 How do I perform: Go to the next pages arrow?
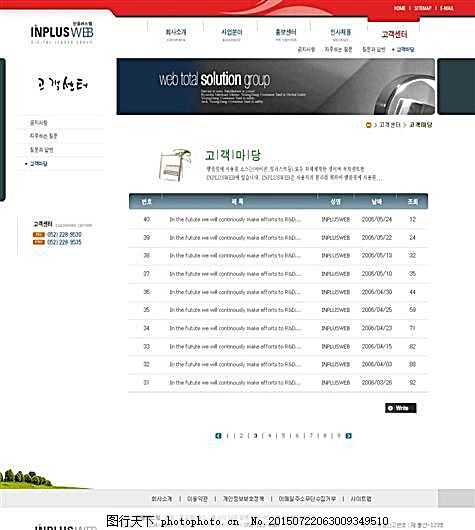tap(349, 436)
